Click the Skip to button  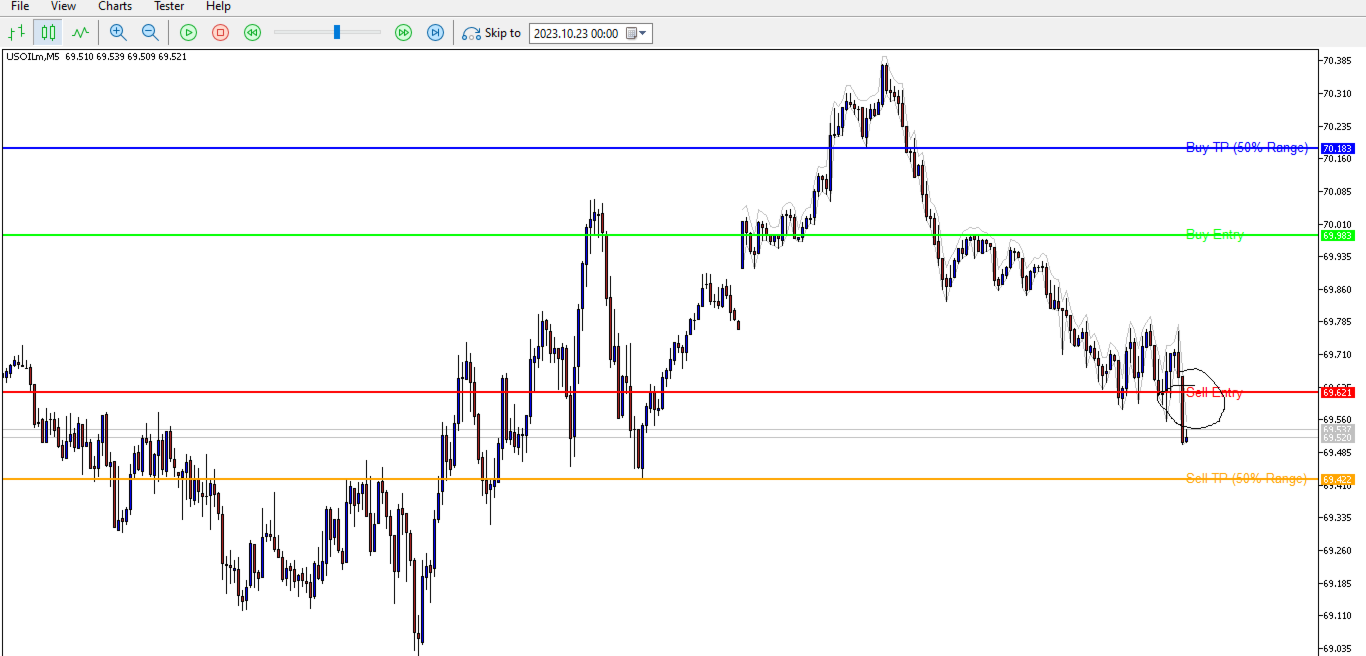click(x=491, y=33)
